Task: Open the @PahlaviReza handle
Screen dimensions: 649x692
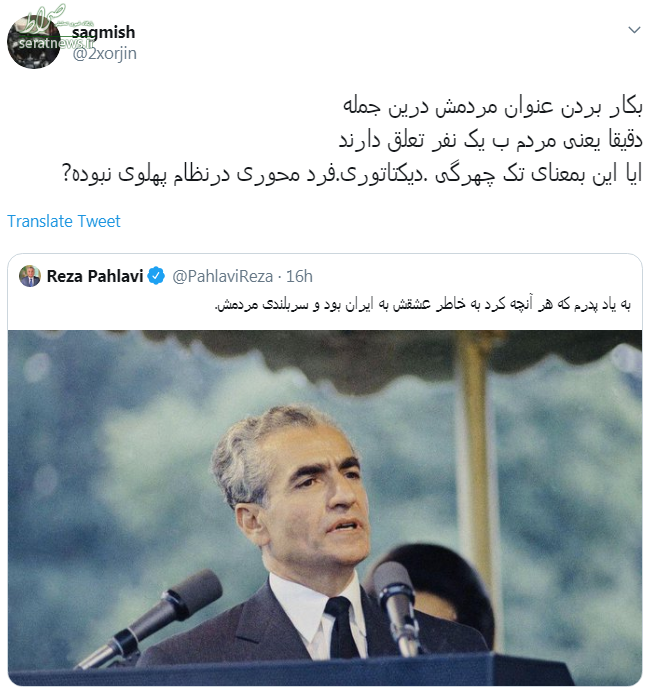Action: (x=222, y=276)
